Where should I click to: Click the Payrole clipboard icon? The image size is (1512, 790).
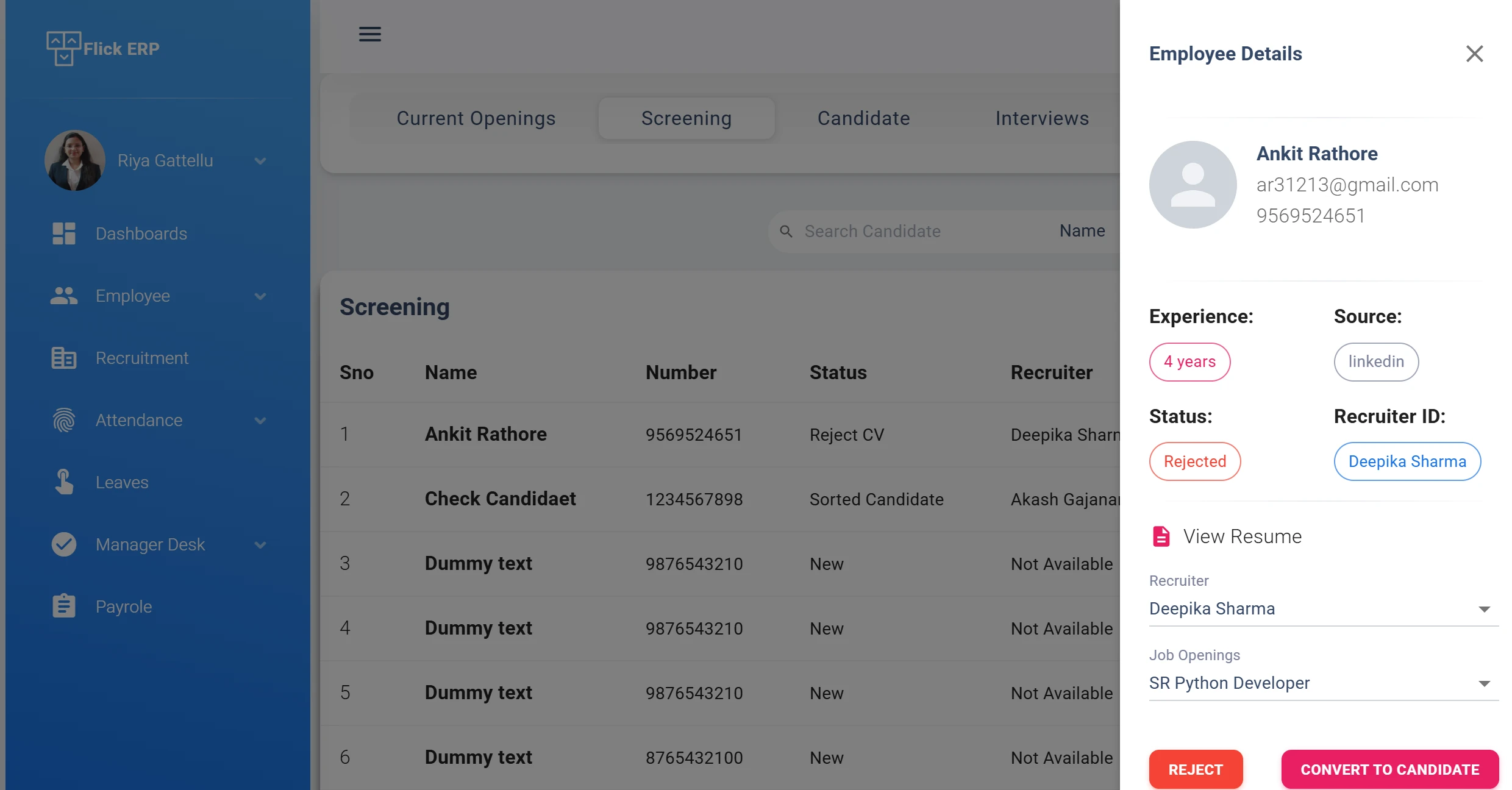[63, 607]
